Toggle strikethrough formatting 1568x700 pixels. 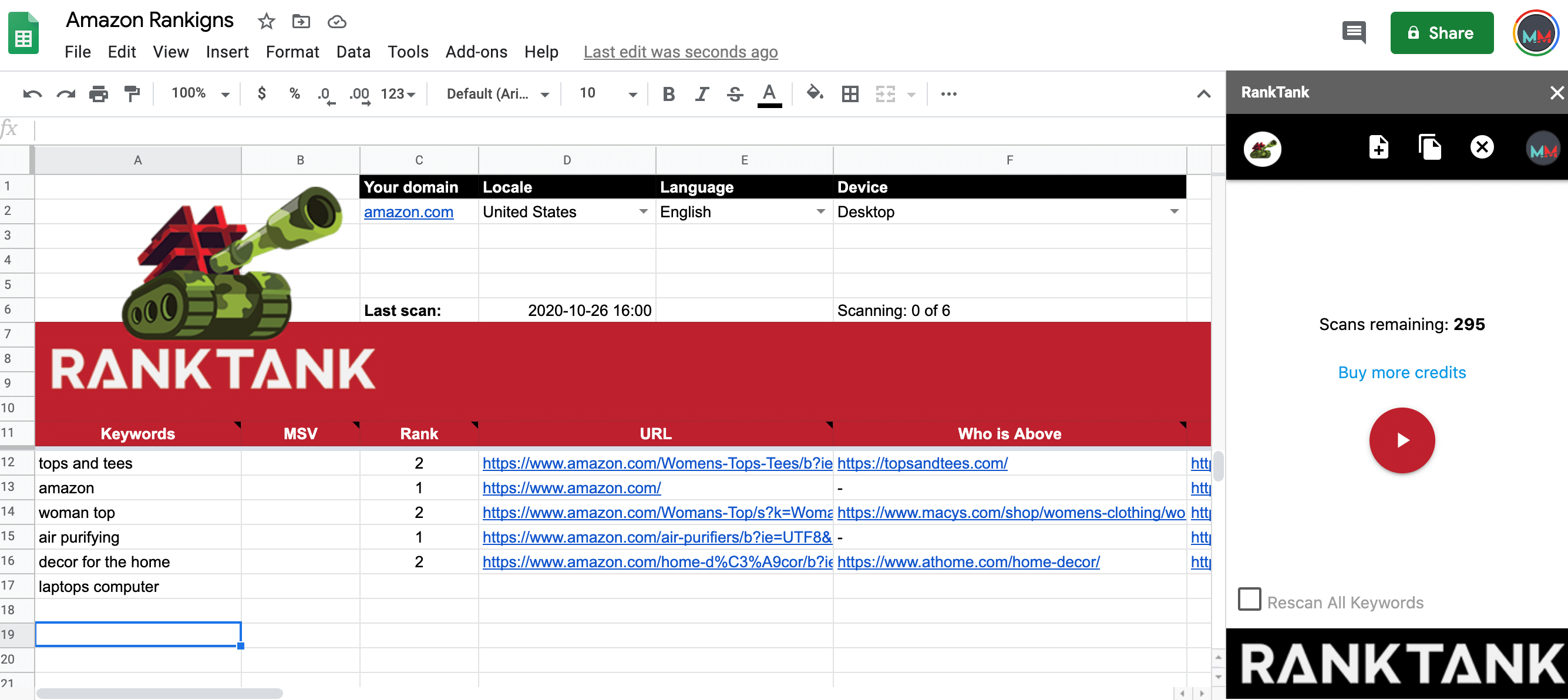click(735, 94)
